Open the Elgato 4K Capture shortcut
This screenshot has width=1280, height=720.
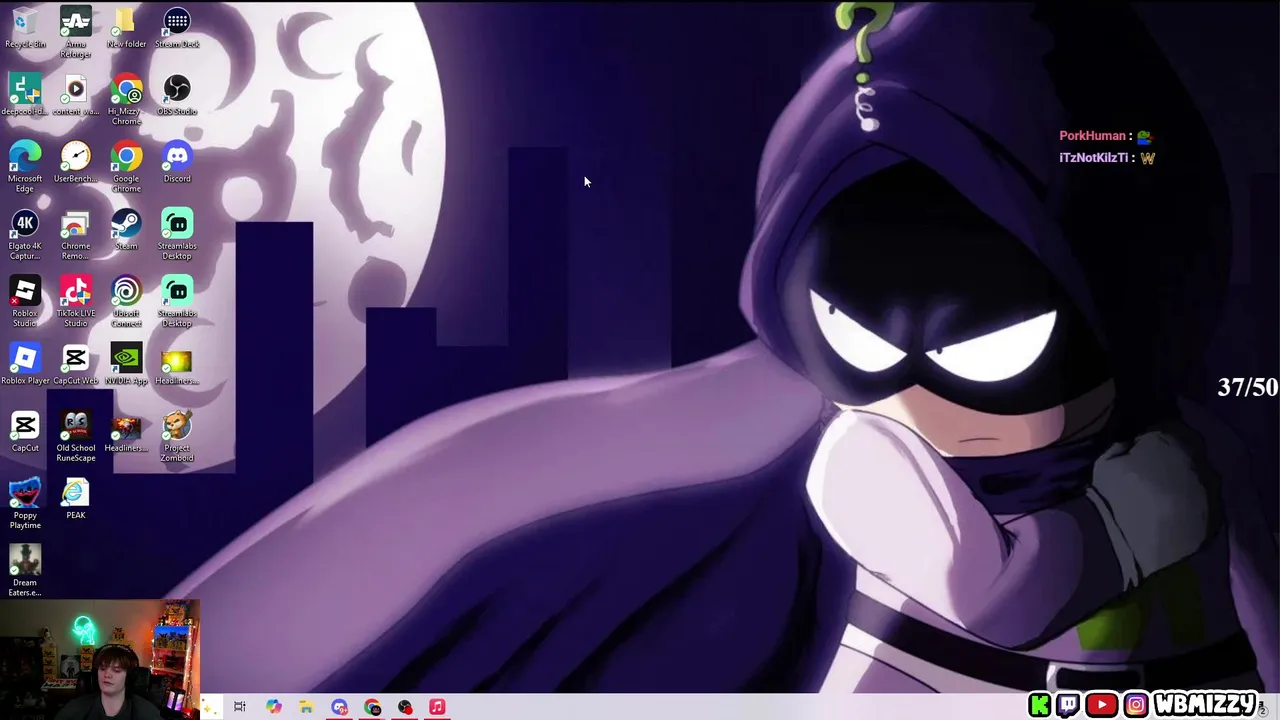(x=25, y=234)
